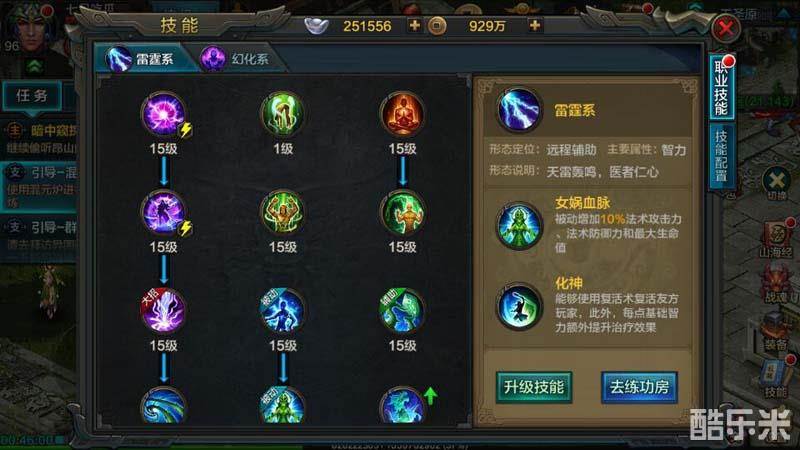
Task: Tap the 女娲血脉 passive skill icon
Action: click(x=519, y=225)
